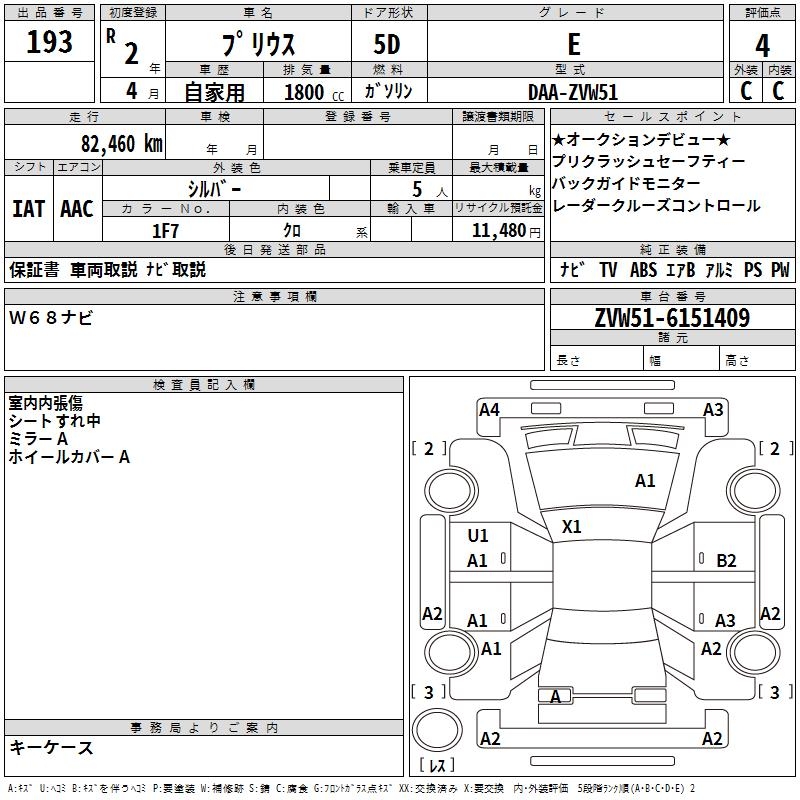Click the バックガイドモニター sales point
Viewport: 800px width, 800px height.
click(627, 183)
